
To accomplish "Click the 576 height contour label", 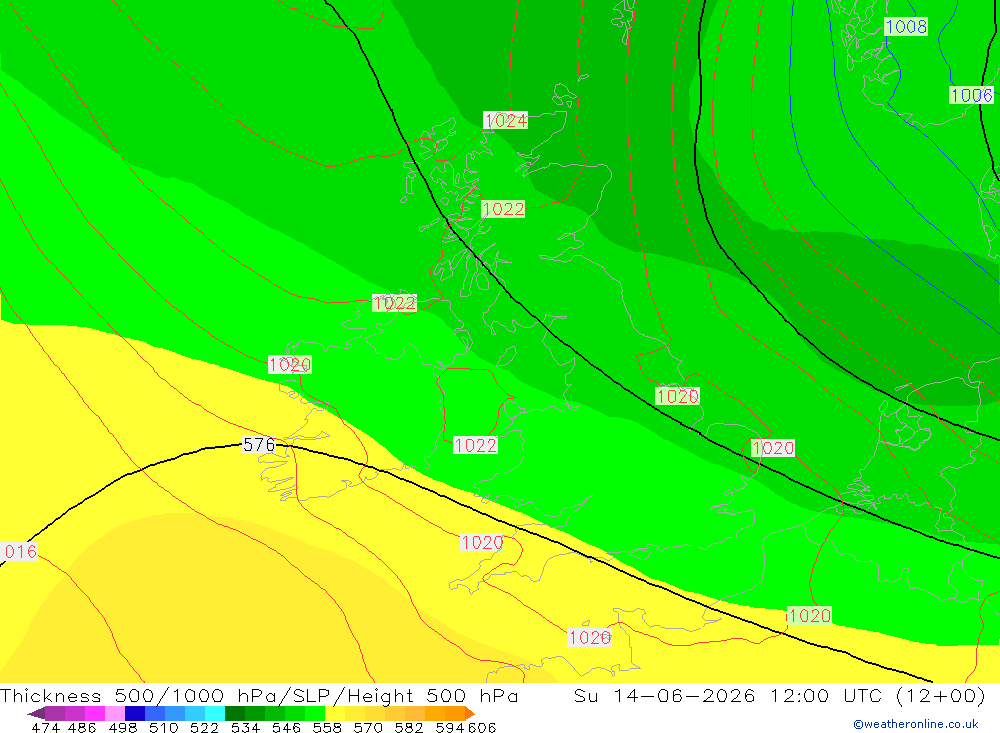I will (258, 445).
